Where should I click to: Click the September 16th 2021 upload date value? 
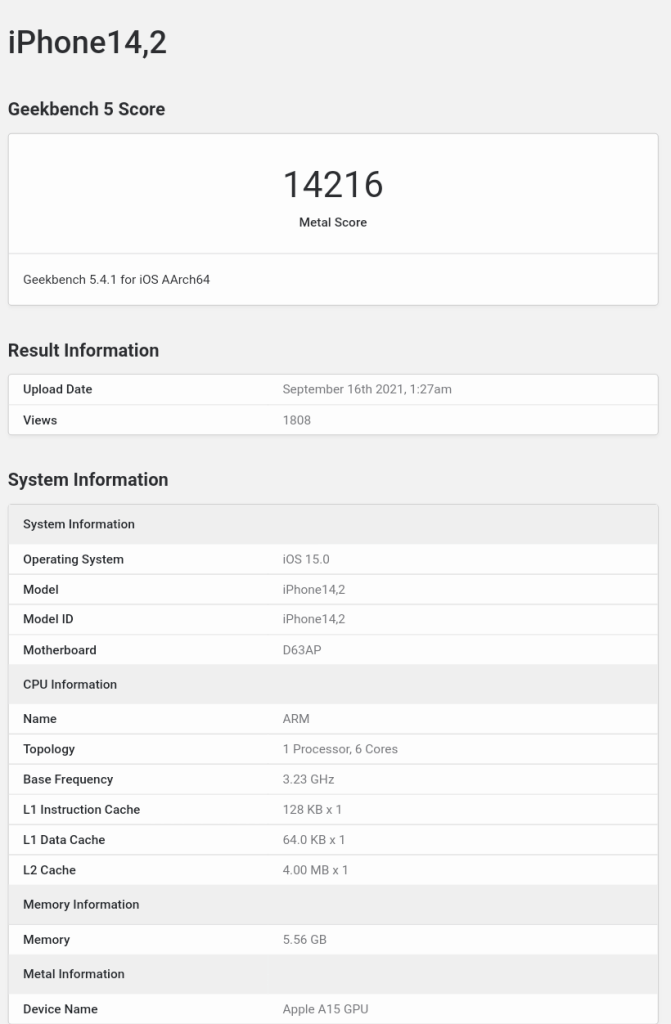(x=367, y=389)
